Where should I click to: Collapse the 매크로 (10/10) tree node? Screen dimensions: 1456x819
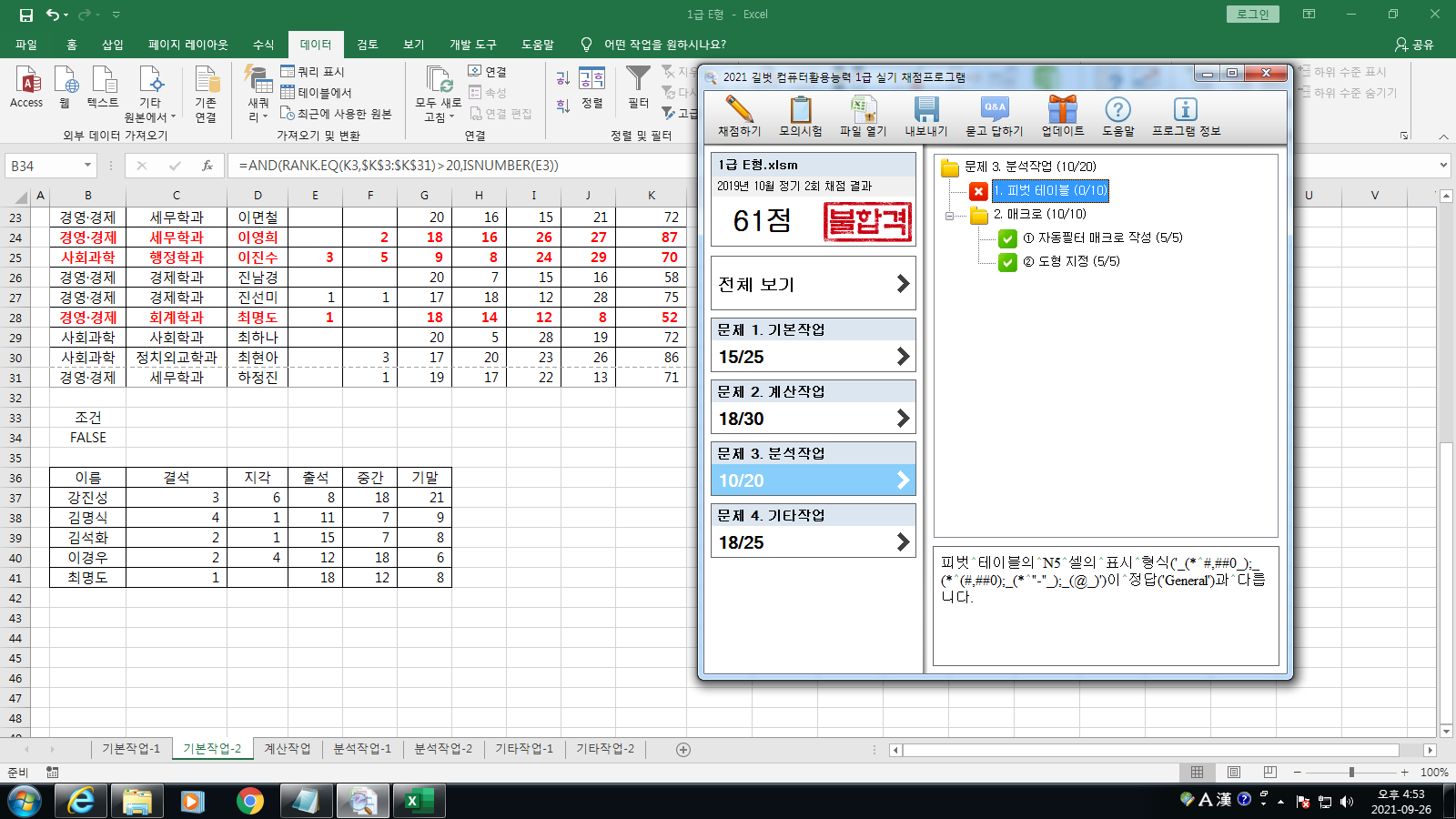click(950, 216)
